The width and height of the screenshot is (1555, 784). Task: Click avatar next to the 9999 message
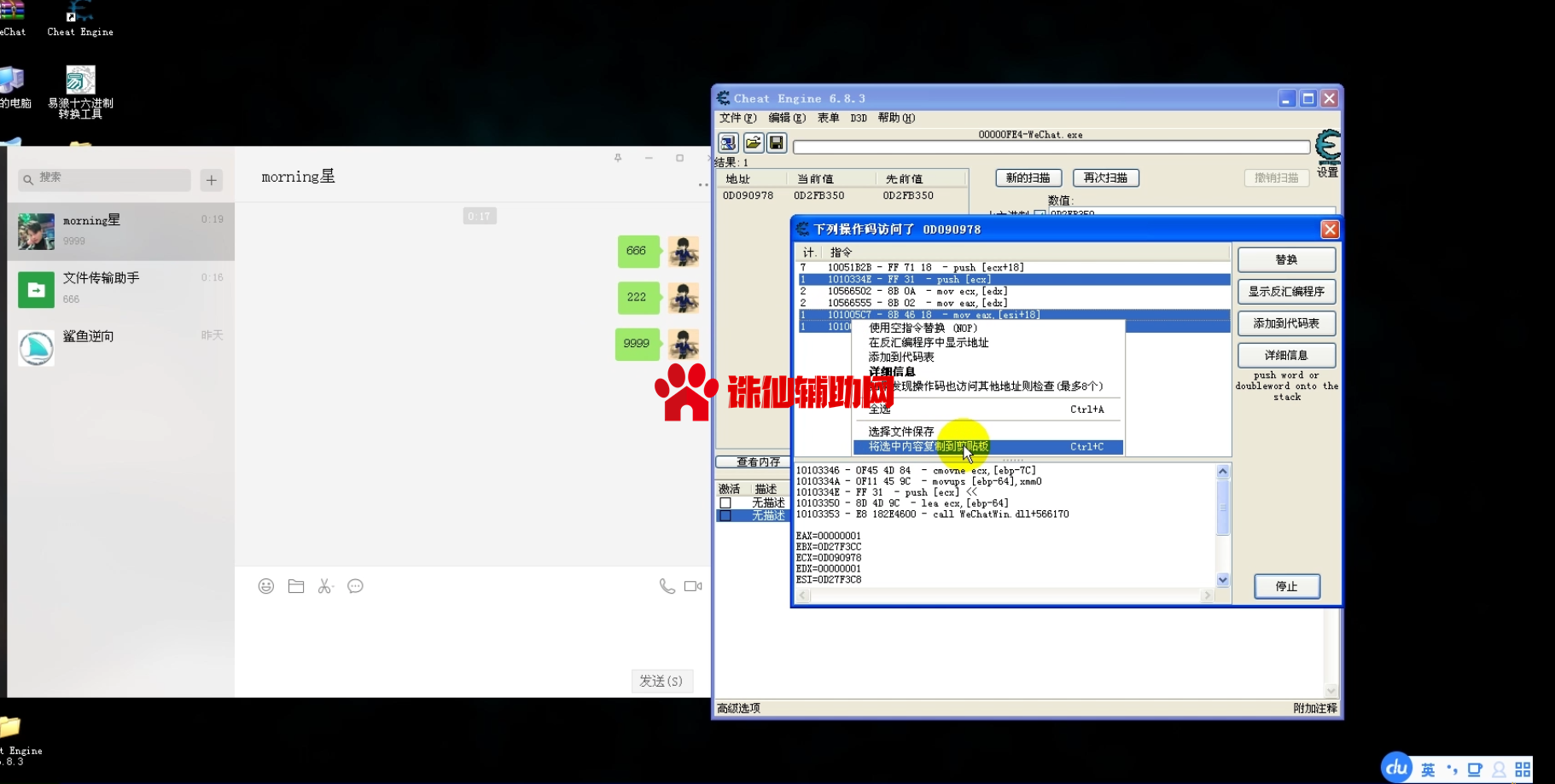684,344
